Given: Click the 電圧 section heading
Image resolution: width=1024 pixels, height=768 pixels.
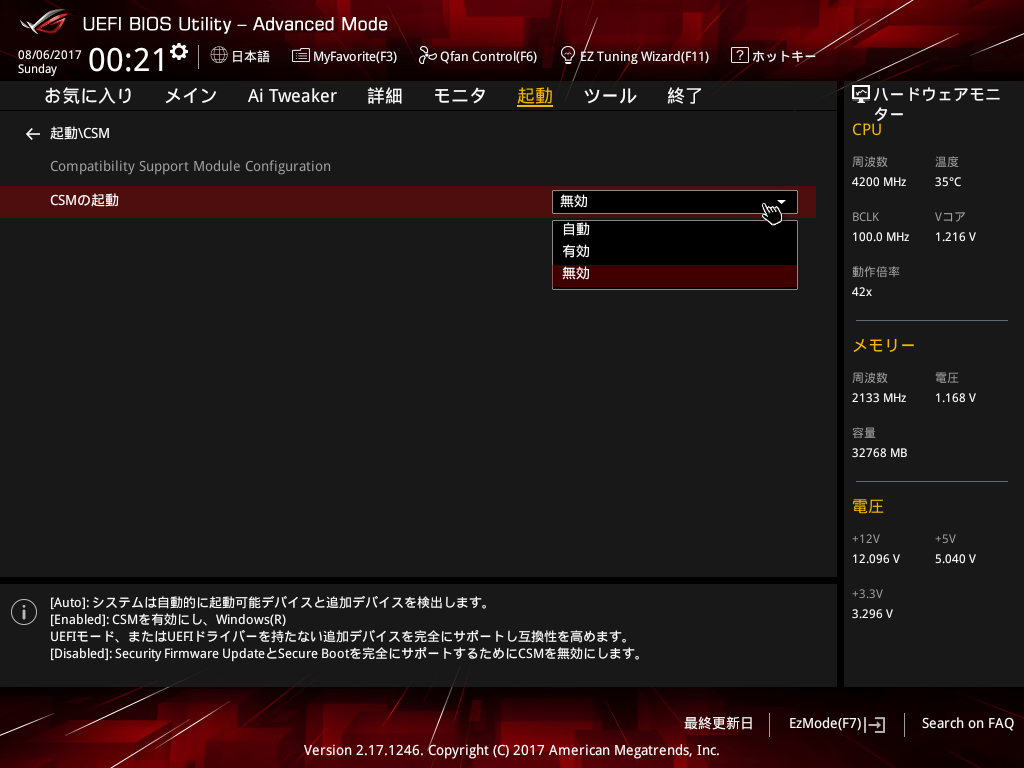Looking at the screenshot, I should coord(867,507).
